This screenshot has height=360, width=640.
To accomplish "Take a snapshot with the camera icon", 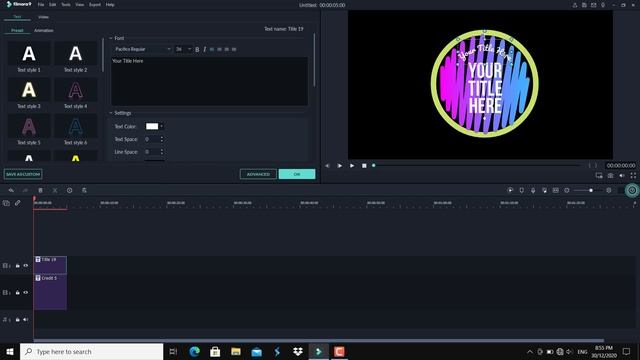I will click(611, 176).
